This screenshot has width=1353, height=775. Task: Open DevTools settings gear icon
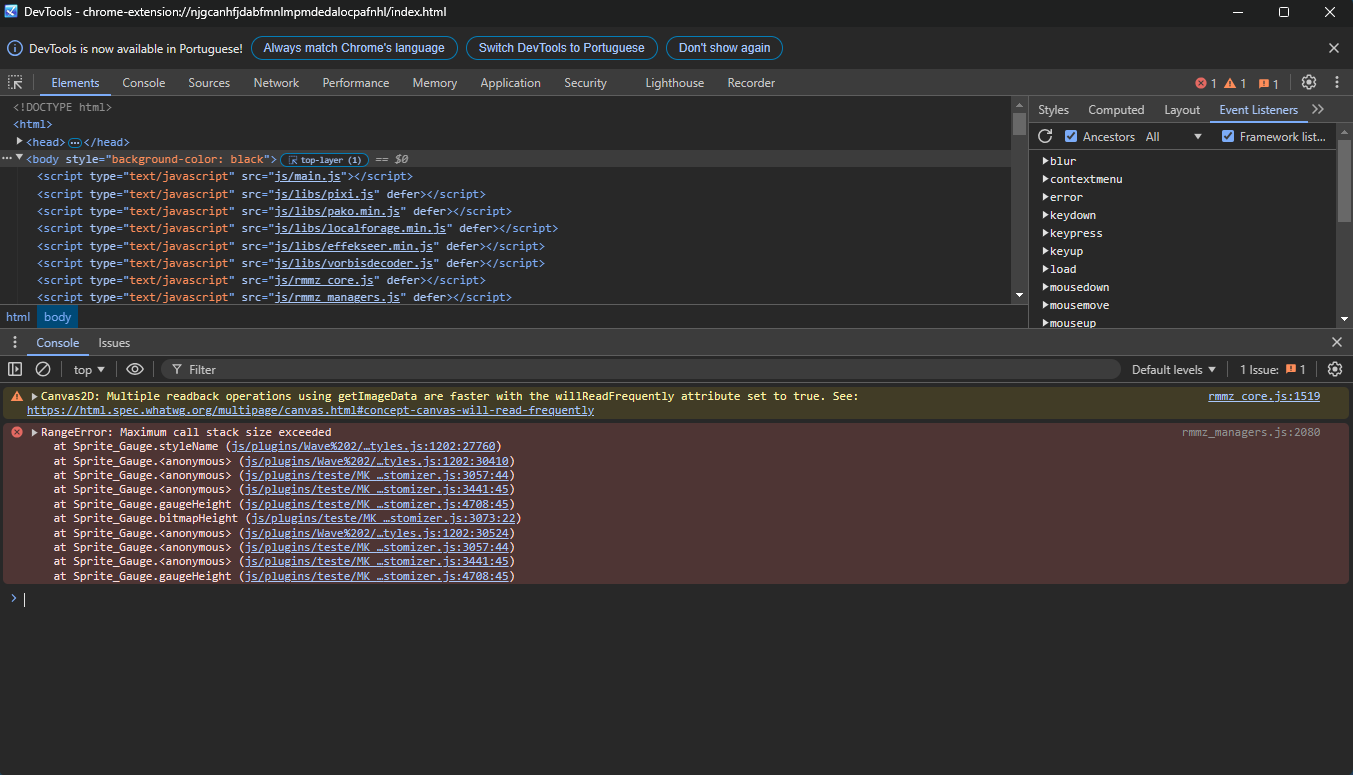tap(1309, 83)
